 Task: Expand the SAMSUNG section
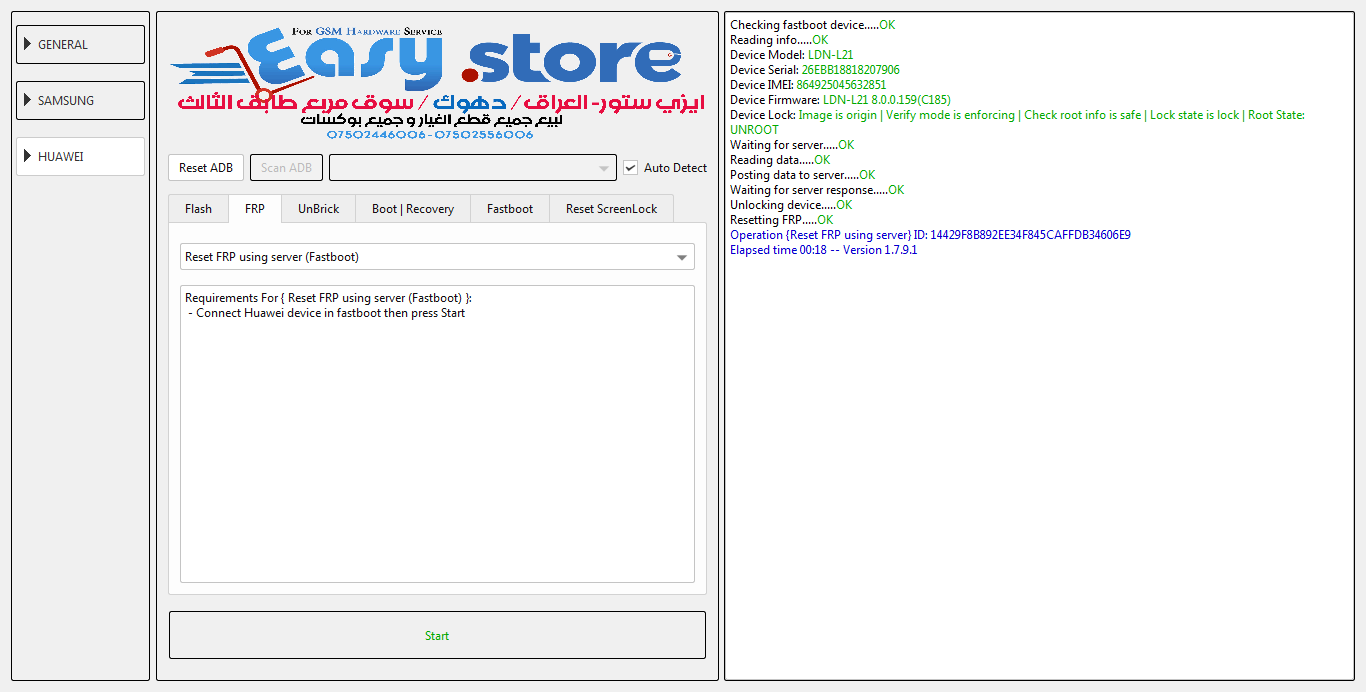pyautogui.click(x=80, y=101)
